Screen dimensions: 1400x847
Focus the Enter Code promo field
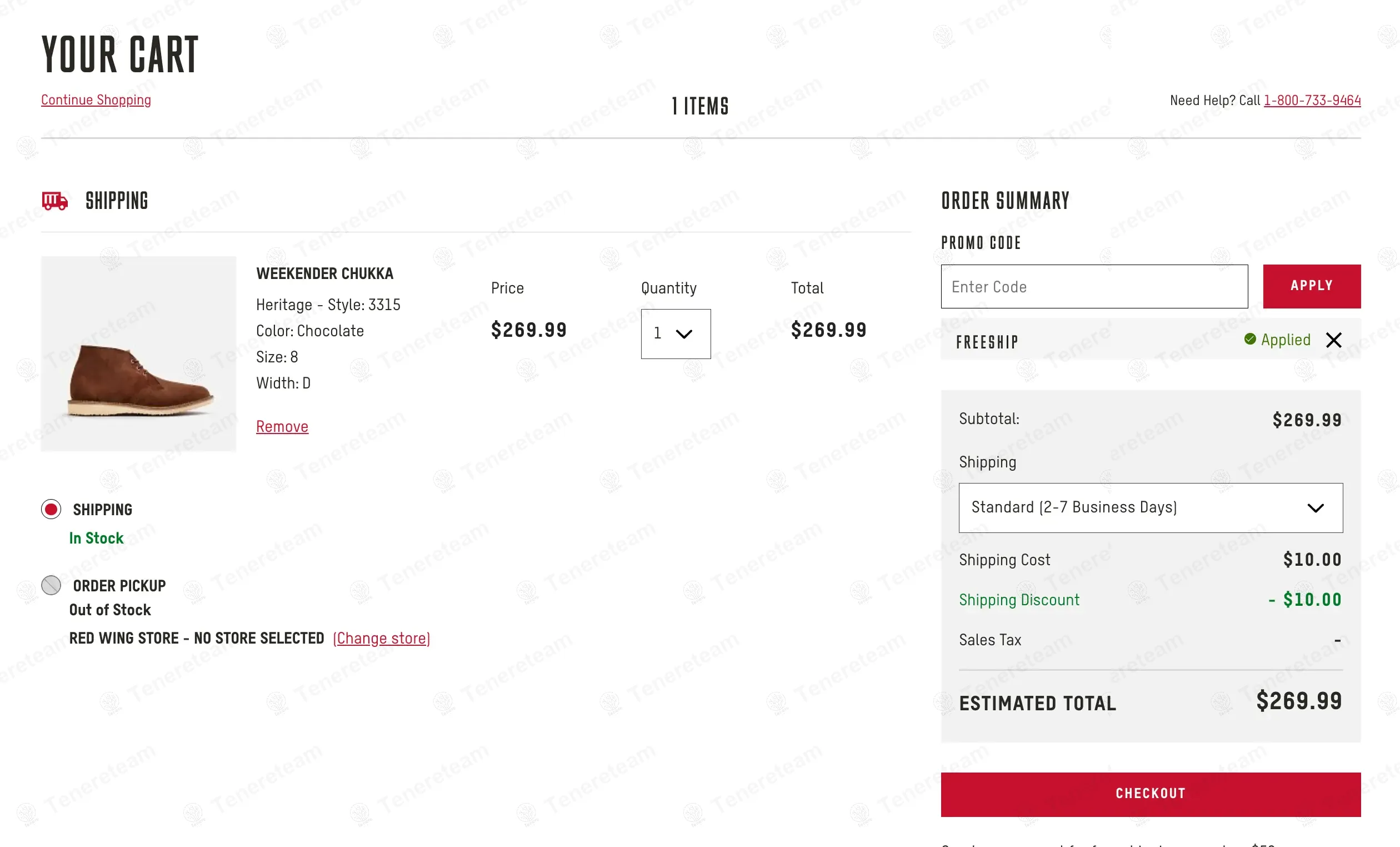click(1094, 287)
